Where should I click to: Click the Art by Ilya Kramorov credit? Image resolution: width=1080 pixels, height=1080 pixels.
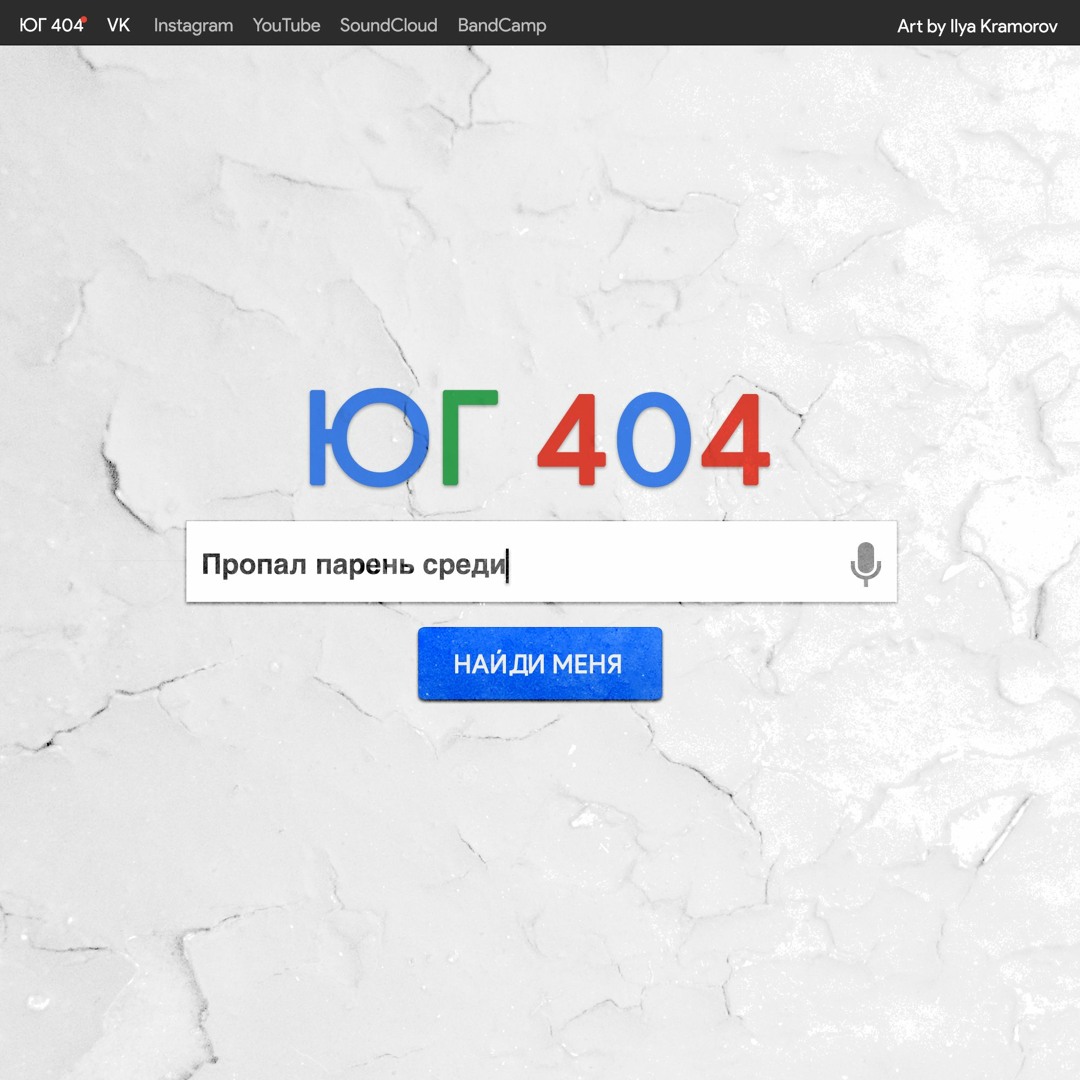pyautogui.click(x=976, y=26)
